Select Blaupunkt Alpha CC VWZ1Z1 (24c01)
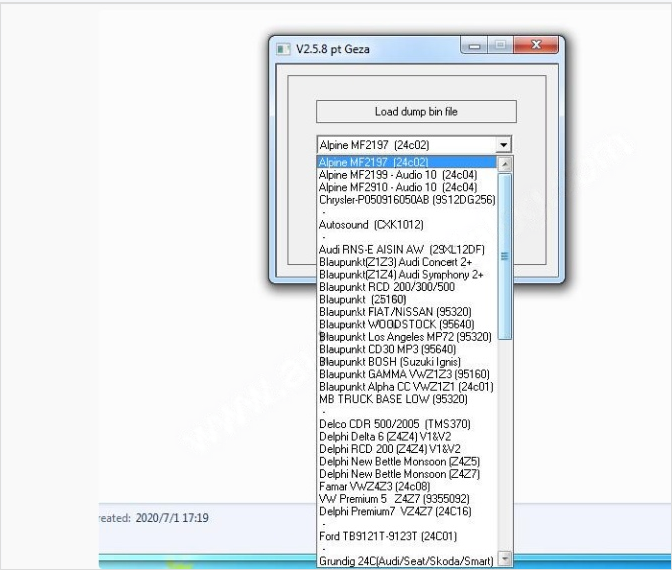The image size is (672, 570). [x=407, y=386]
